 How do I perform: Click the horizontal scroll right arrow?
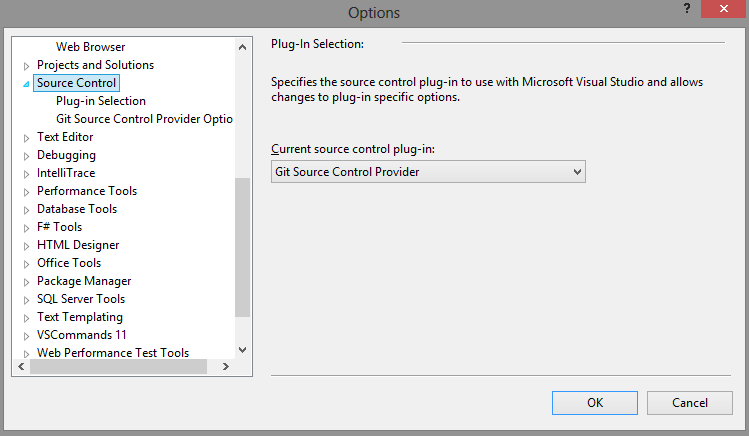coord(225,366)
